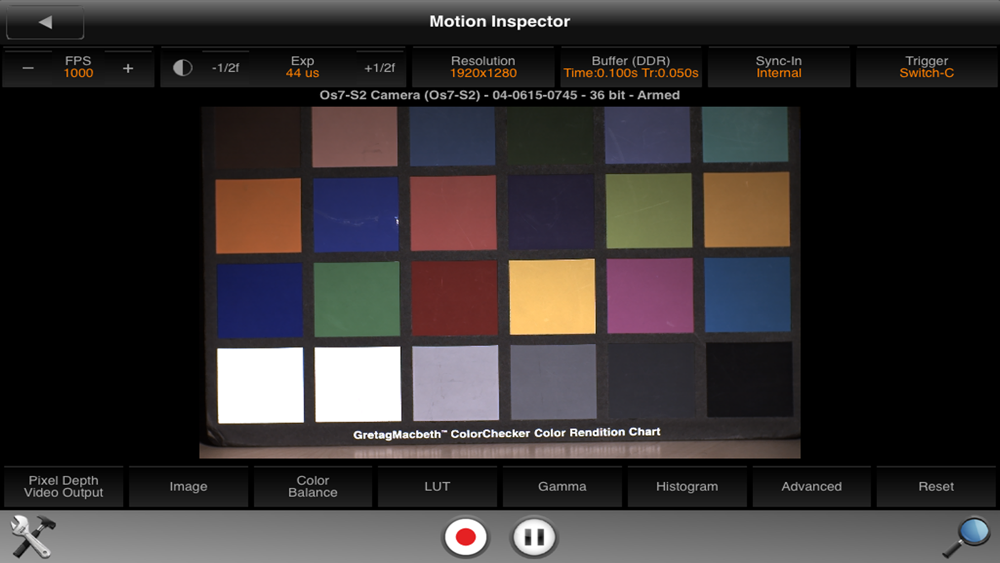Viewport: 1000px width, 563px height.
Task: Click the Motion Inspector title
Action: (499, 22)
